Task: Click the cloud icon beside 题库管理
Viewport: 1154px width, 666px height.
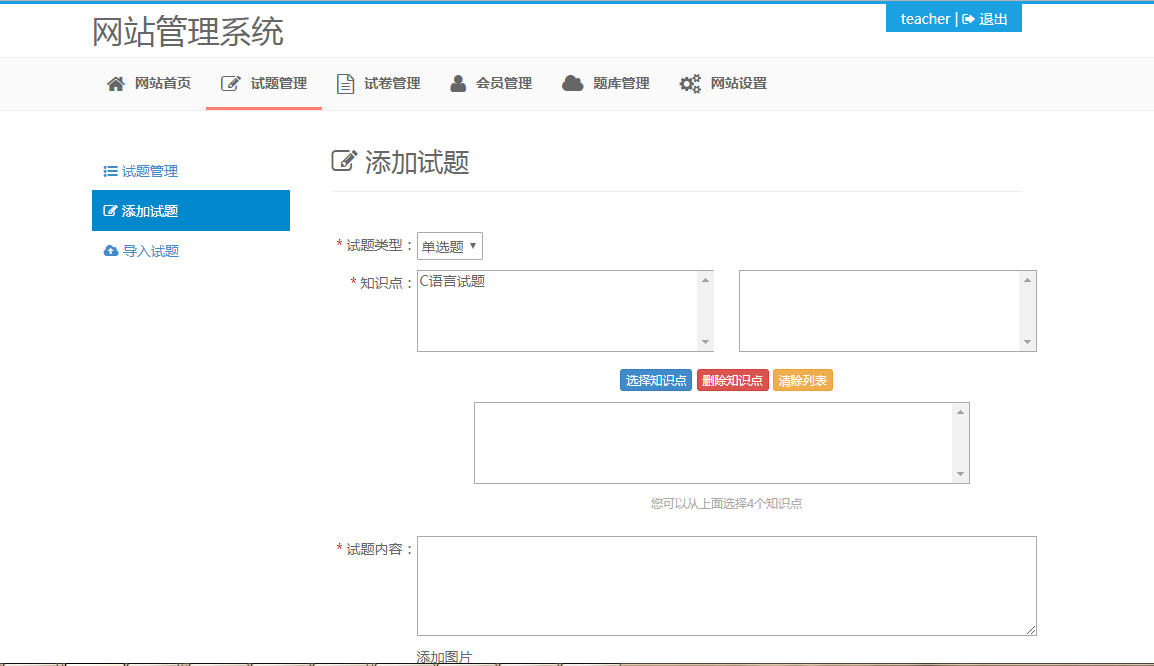Action: 573,83
